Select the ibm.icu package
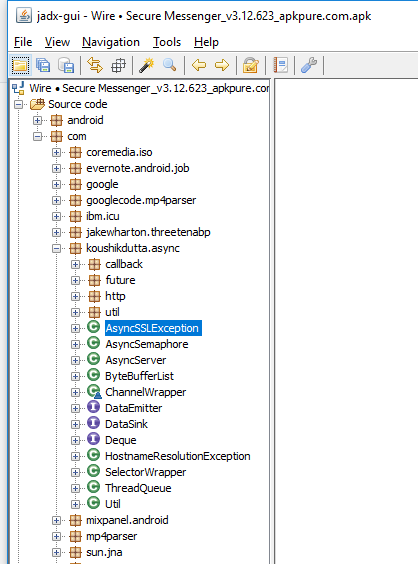This screenshot has height=564, width=418. coord(103,216)
